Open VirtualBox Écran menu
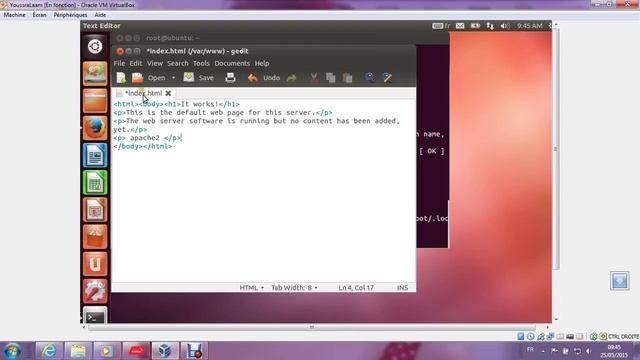 40,15
